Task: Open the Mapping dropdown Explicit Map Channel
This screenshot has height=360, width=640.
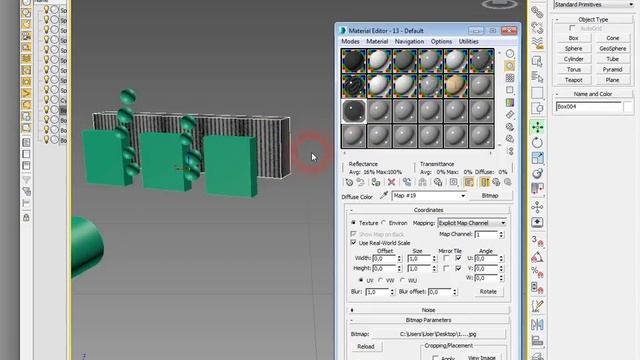Action: (x=472, y=223)
